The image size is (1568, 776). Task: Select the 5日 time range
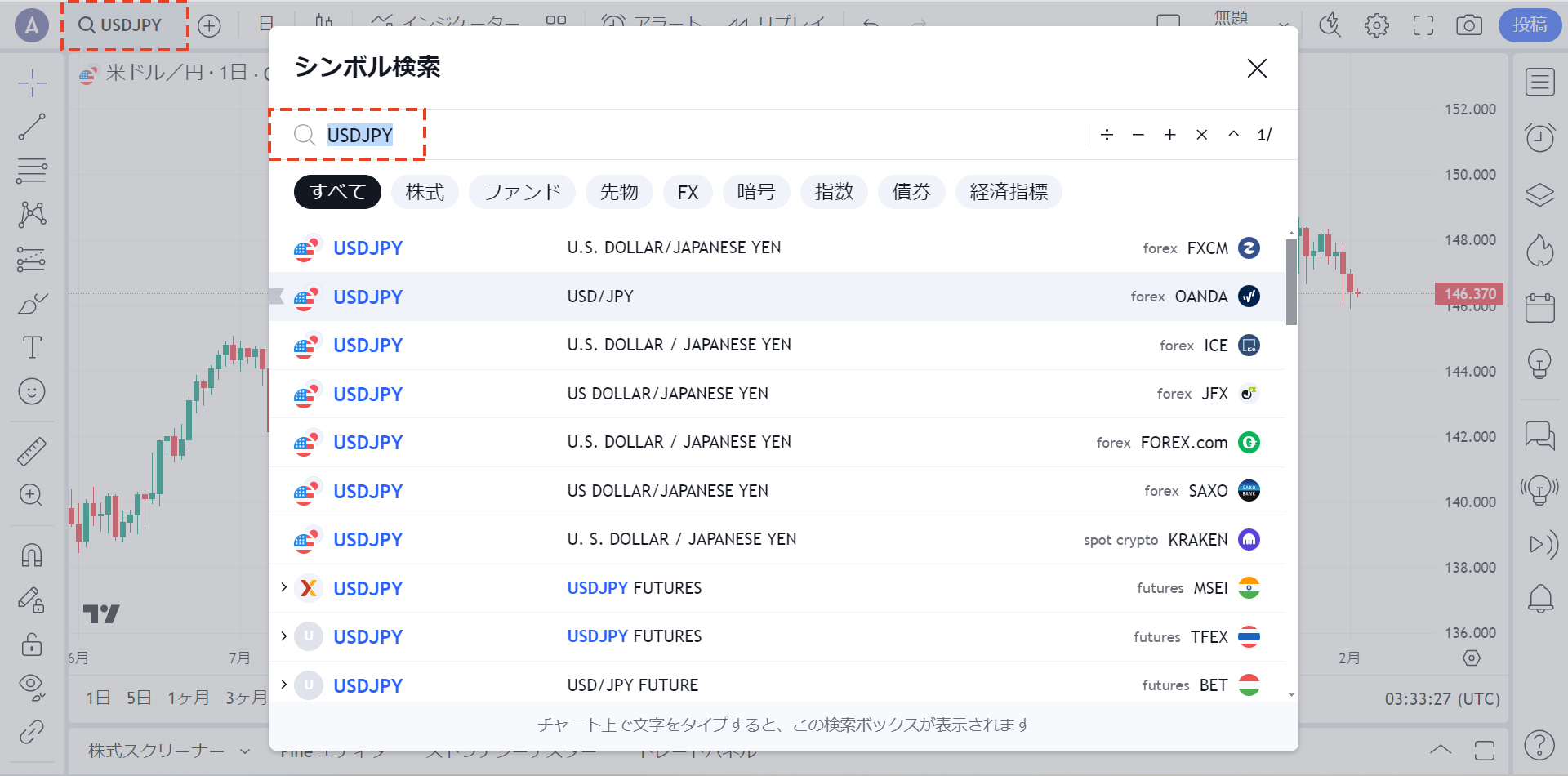click(139, 698)
